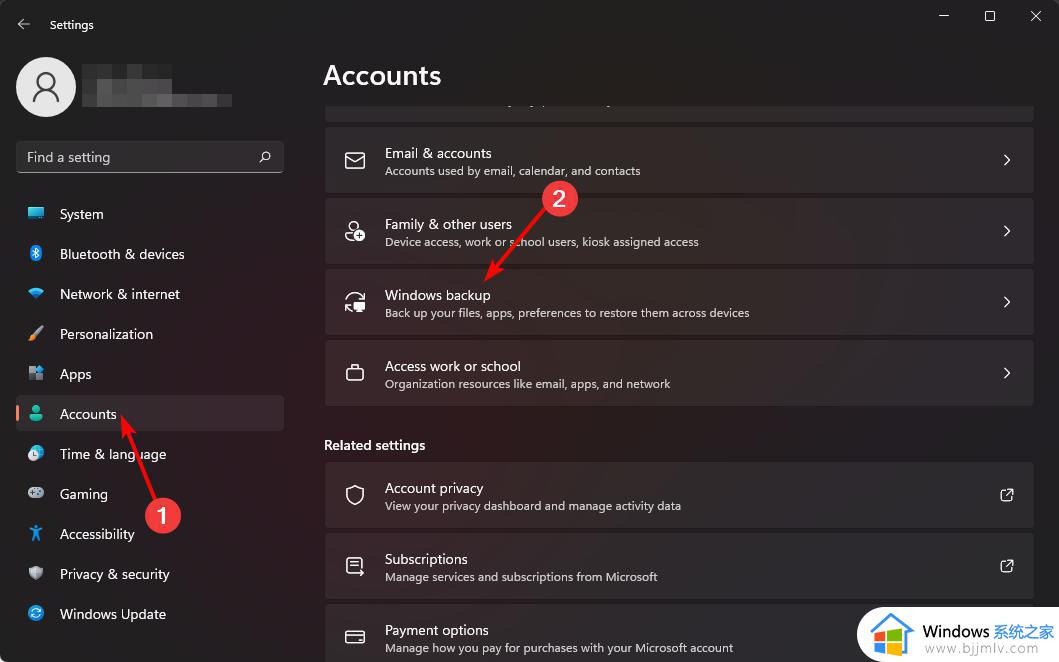The height and width of the screenshot is (662, 1059).
Task: Expand Family & other users chevron
Action: pyautogui.click(x=1006, y=231)
